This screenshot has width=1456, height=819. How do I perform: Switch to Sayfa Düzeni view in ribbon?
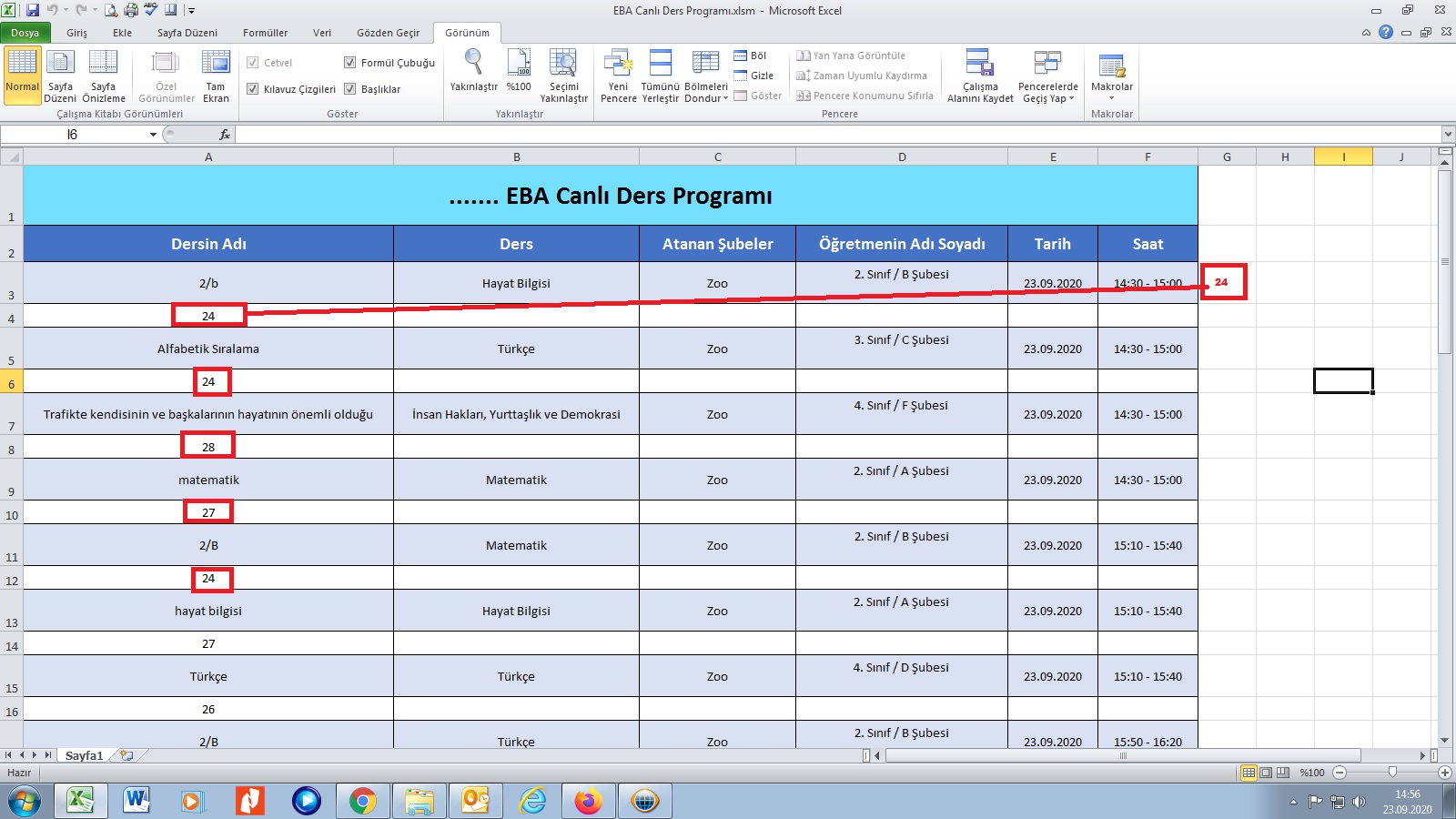tap(60, 76)
